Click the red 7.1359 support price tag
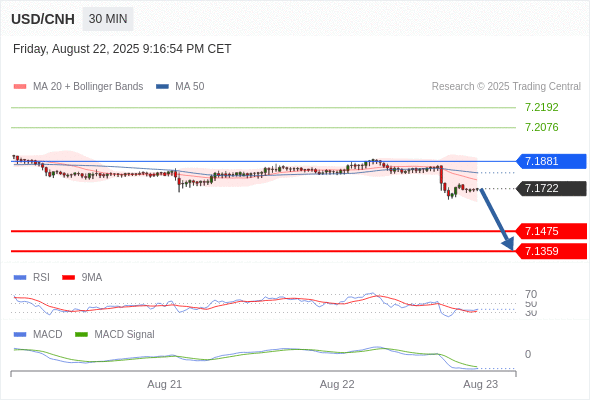 (551, 251)
